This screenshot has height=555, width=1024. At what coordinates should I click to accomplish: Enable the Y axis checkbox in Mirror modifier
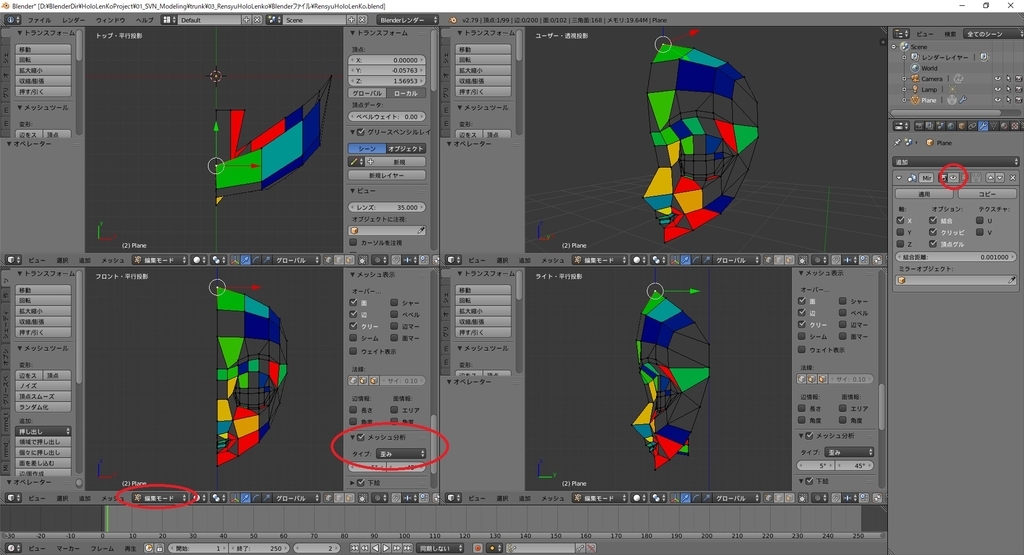pos(901,232)
